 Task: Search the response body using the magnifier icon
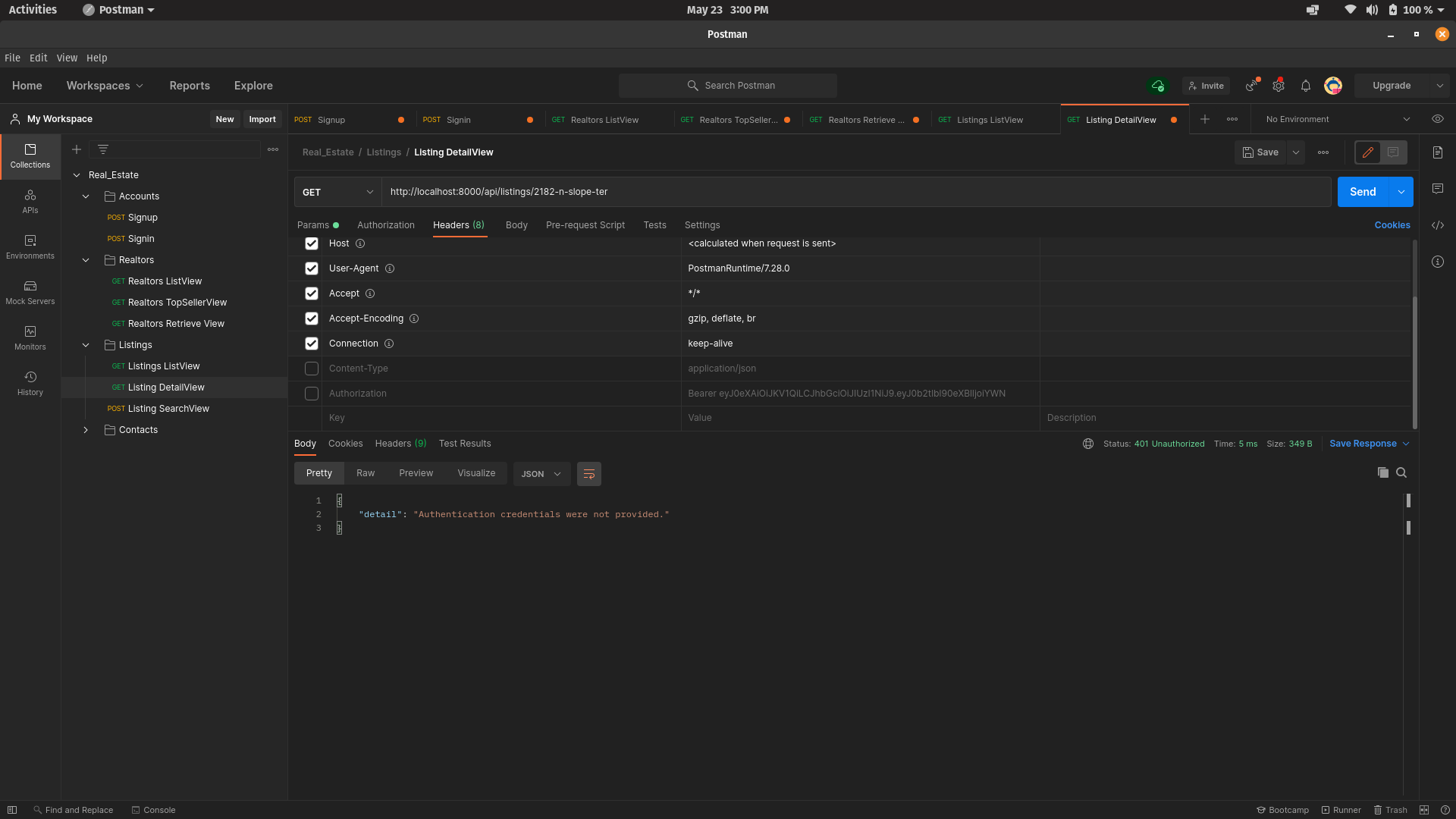click(1401, 472)
